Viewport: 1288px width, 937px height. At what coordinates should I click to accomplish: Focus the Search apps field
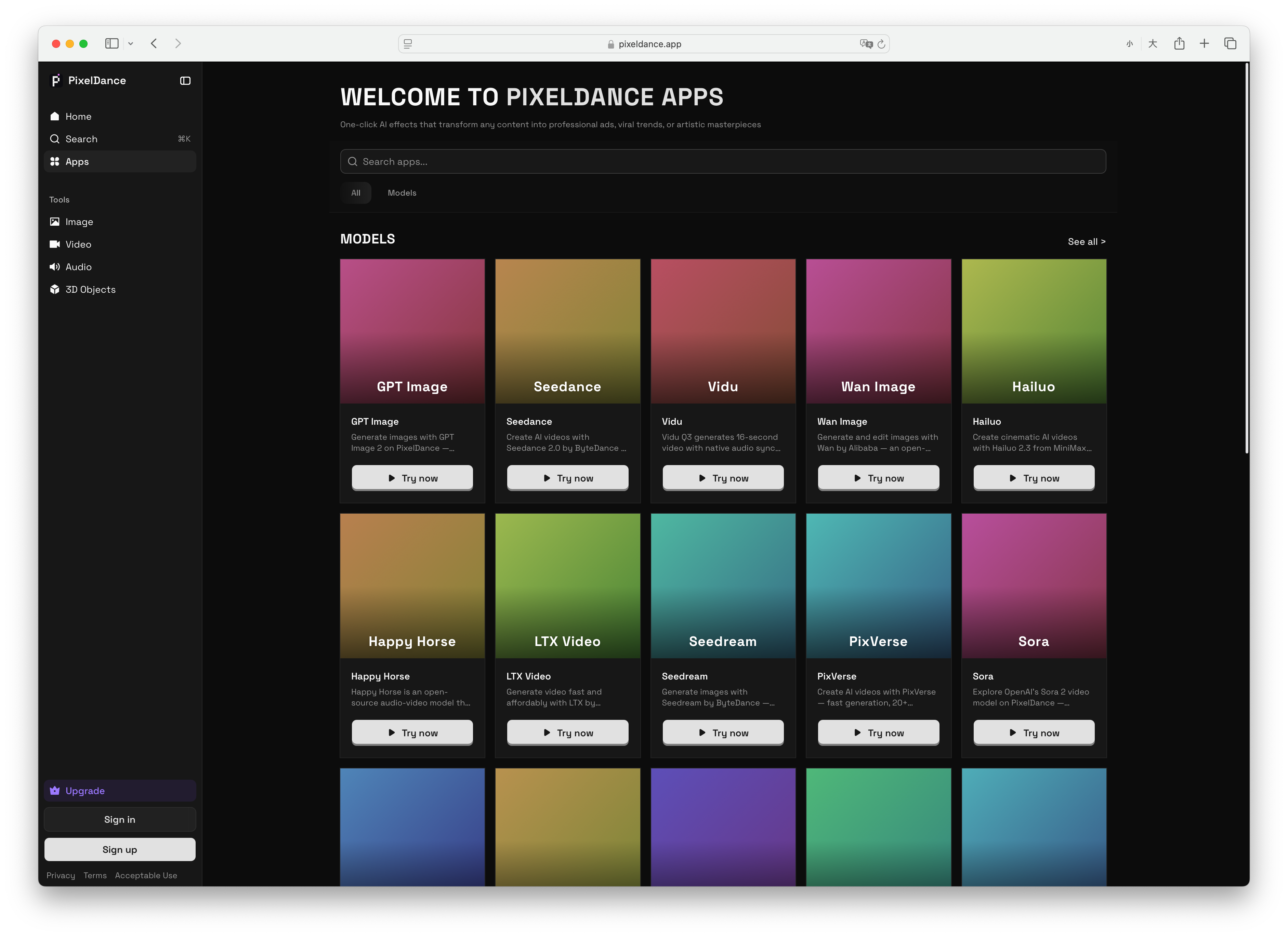pyautogui.click(x=722, y=162)
